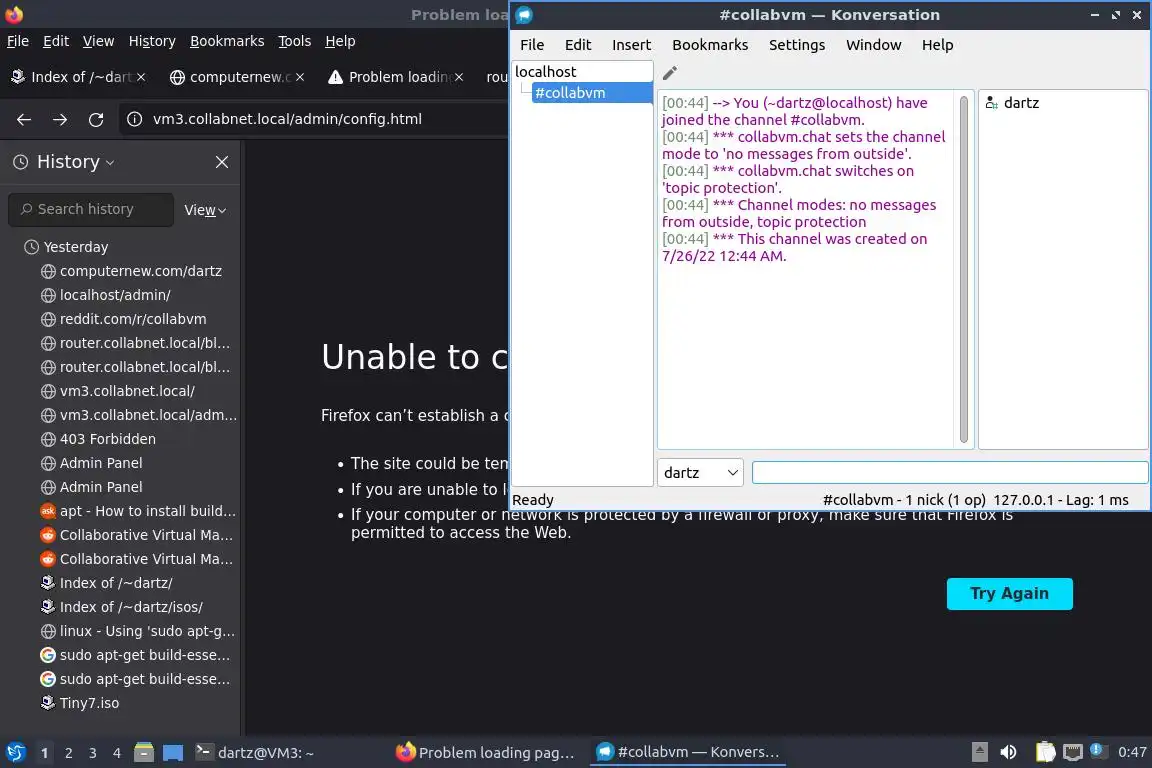Open the Firefox Tools menu
The height and width of the screenshot is (768, 1152).
[x=295, y=41]
